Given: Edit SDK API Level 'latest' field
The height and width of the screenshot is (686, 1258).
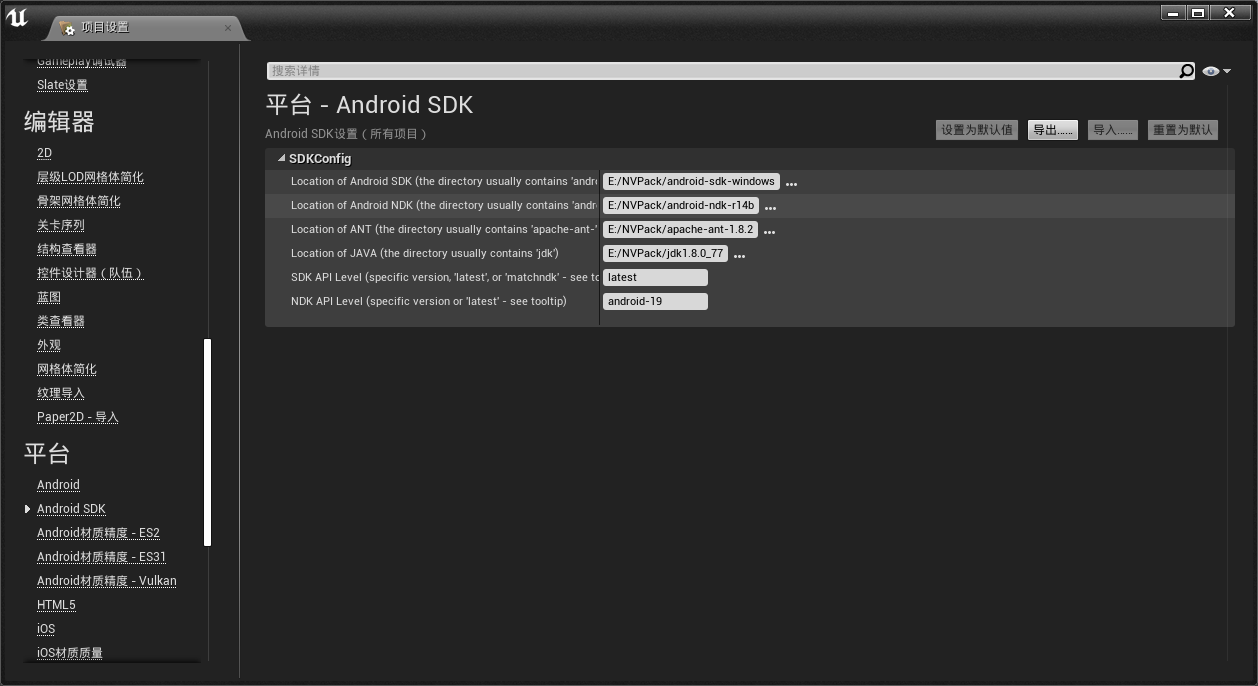Looking at the screenshot, I should tap(655, 277).
